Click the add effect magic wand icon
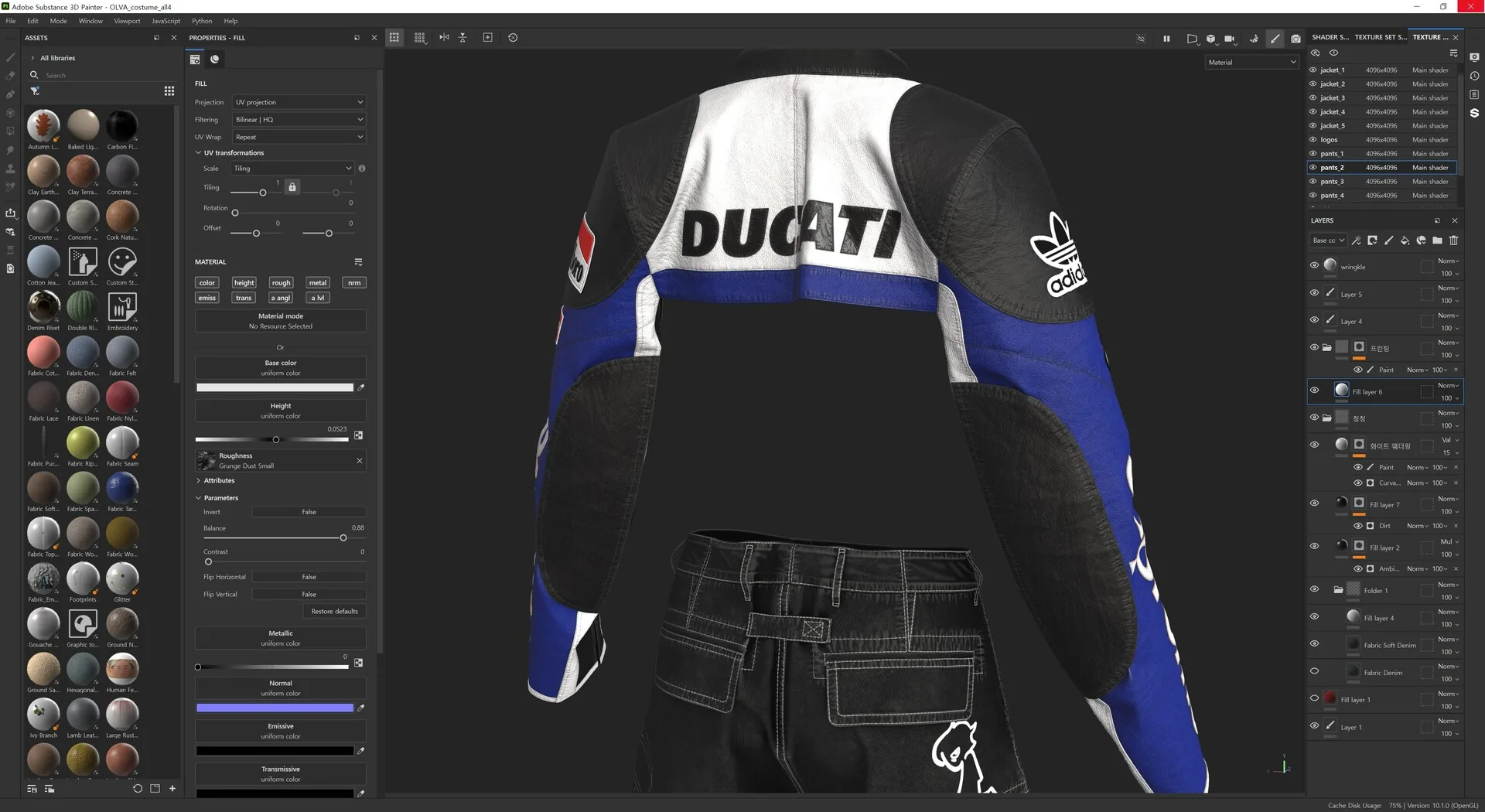The image size is (1485, 812). pyautogui.click(x=1356, y=241)
